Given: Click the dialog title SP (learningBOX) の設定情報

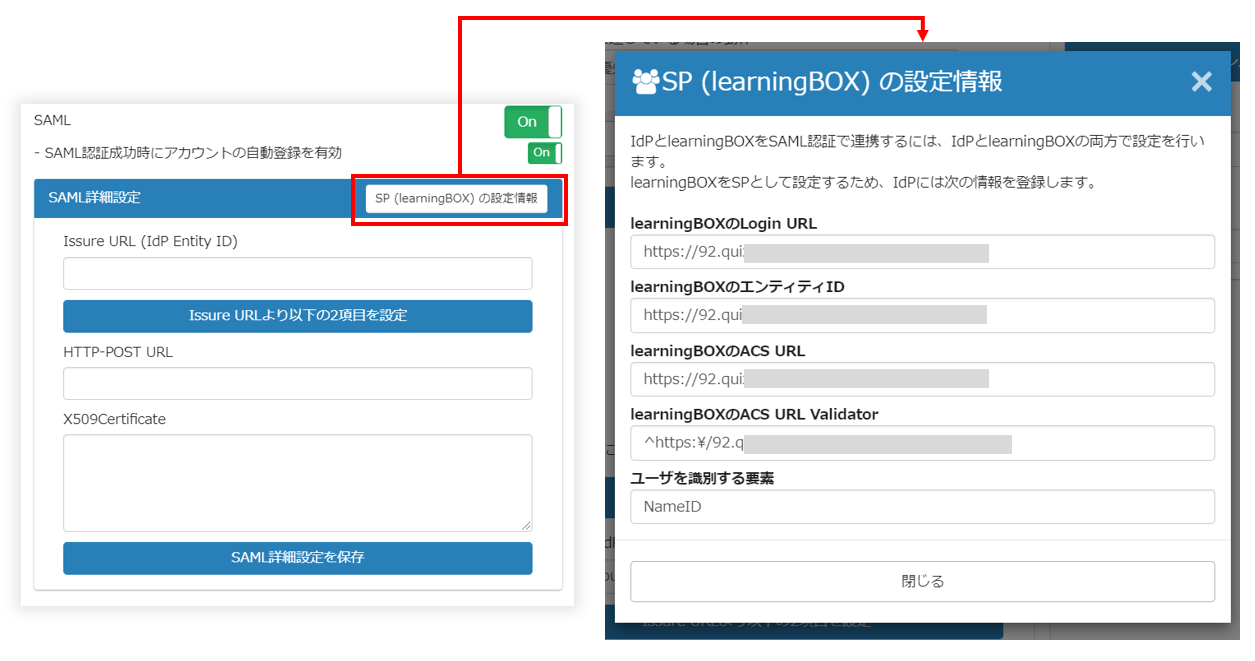Looking at the screenshot, I should pyautogui.click(x=832, y=82).
